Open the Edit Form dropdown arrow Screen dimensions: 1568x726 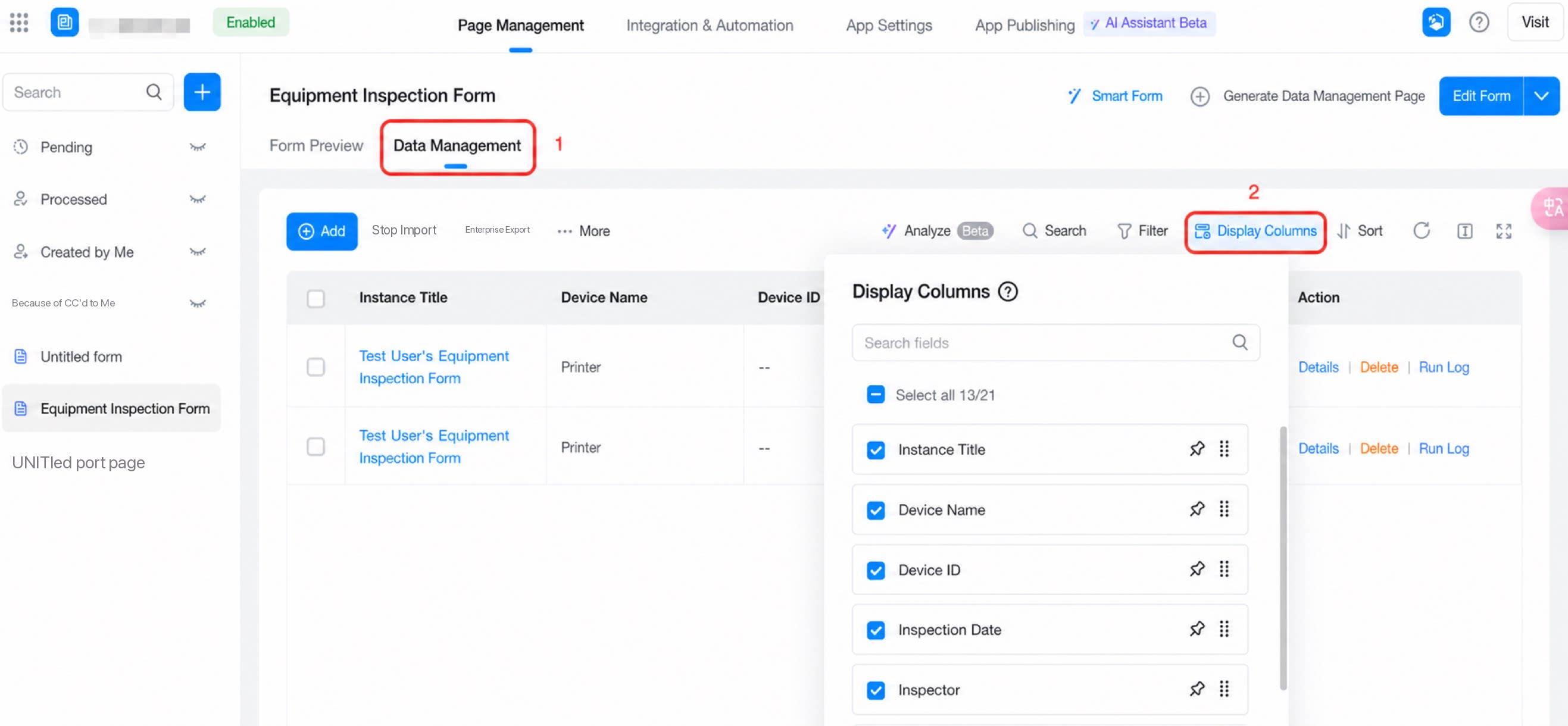[x=1541, y=96]
